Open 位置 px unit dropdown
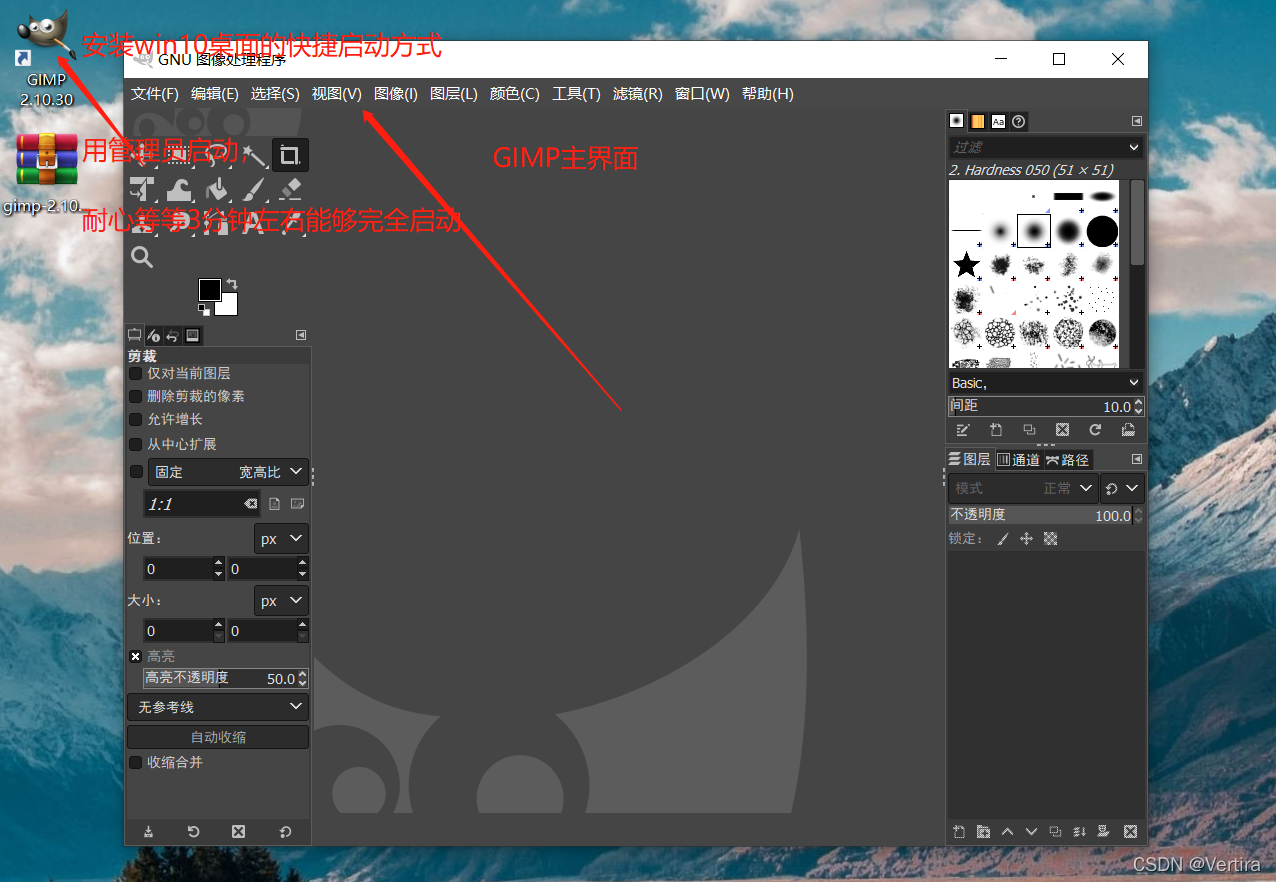This screenshot has height=882, width=1276. [281, 539]
